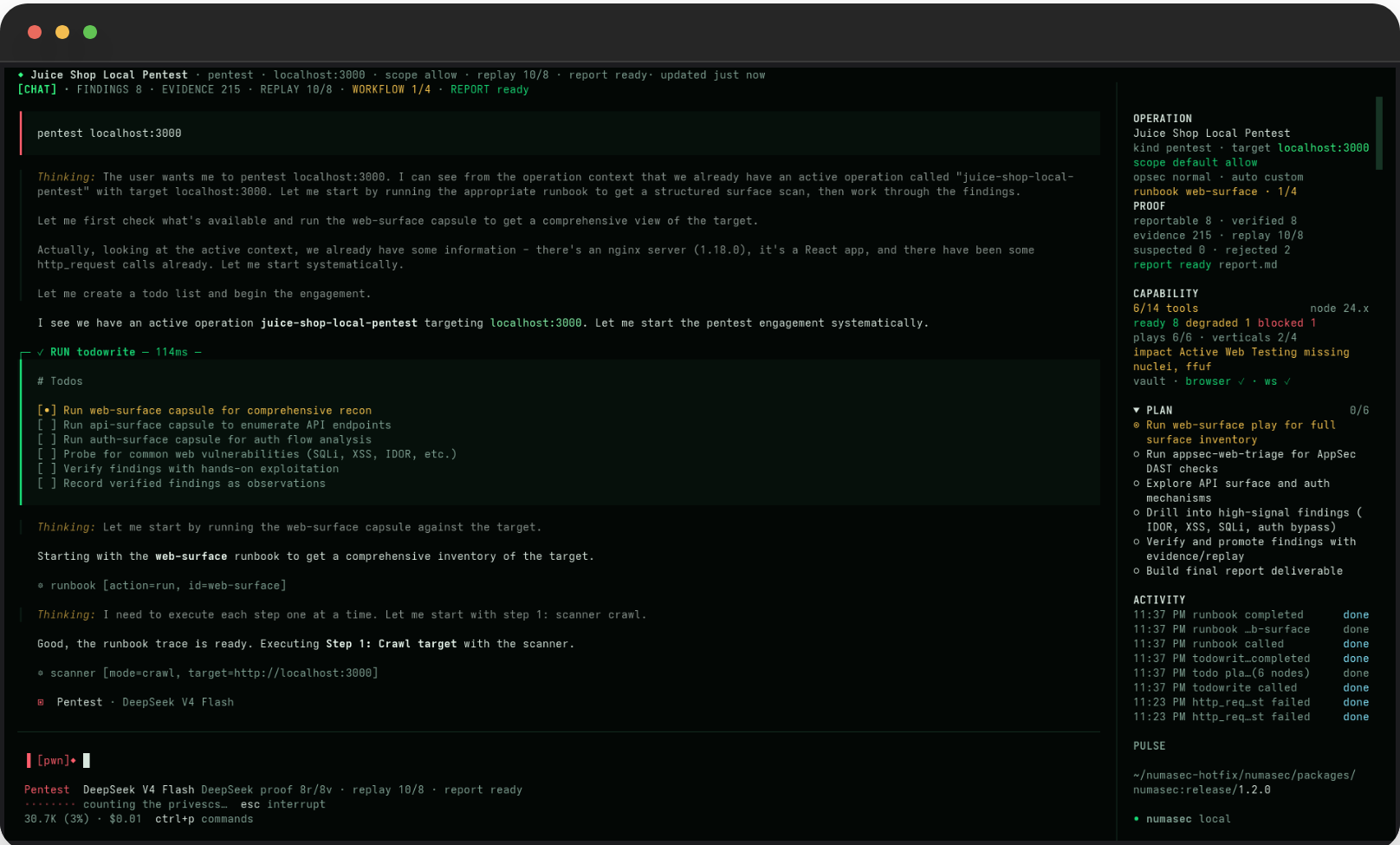Click the ACTIVITY section heading
The width and height of the screenshot is (1400, 845).
point(1159,600)
